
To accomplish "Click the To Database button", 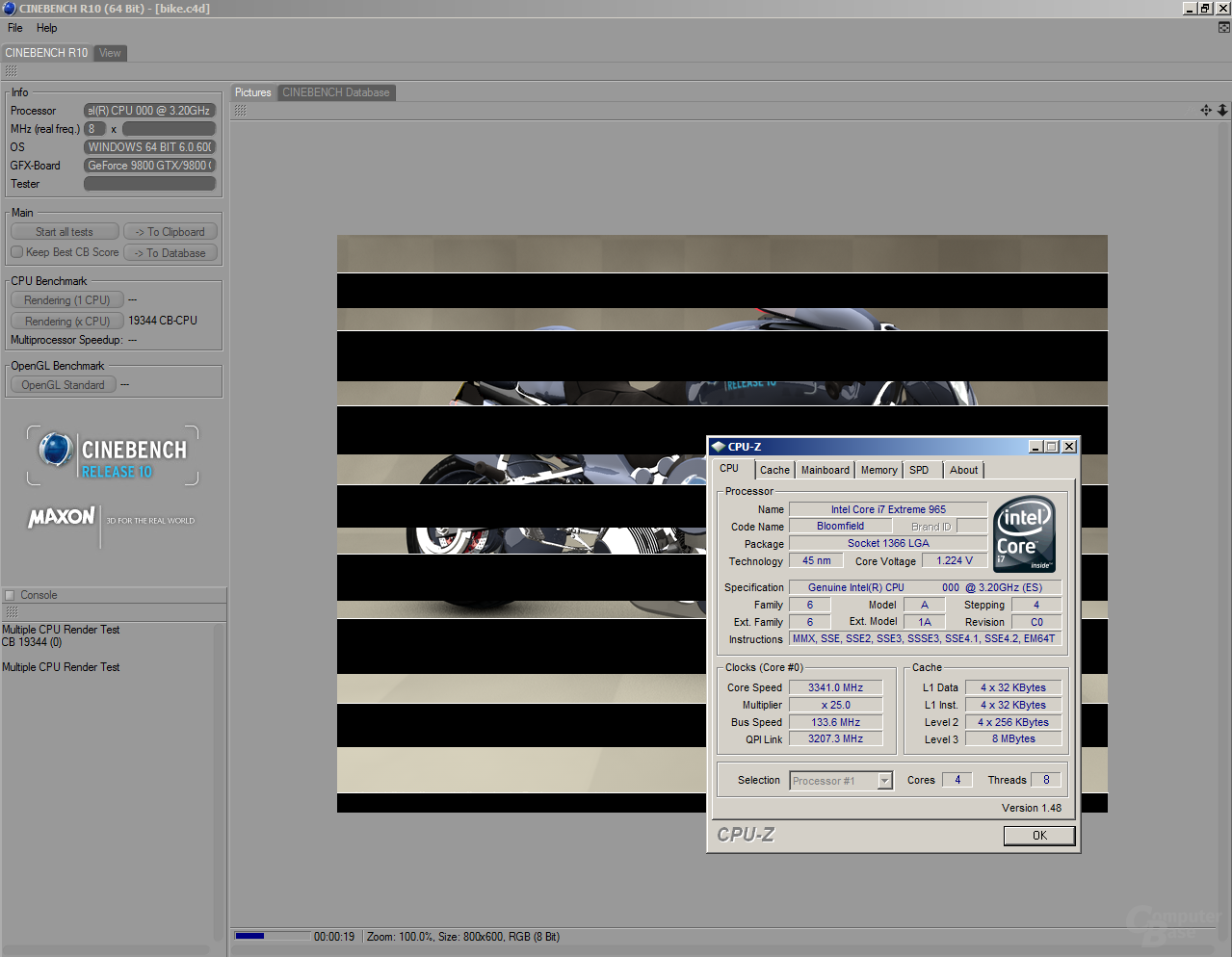I will click(x=170, y=253).
